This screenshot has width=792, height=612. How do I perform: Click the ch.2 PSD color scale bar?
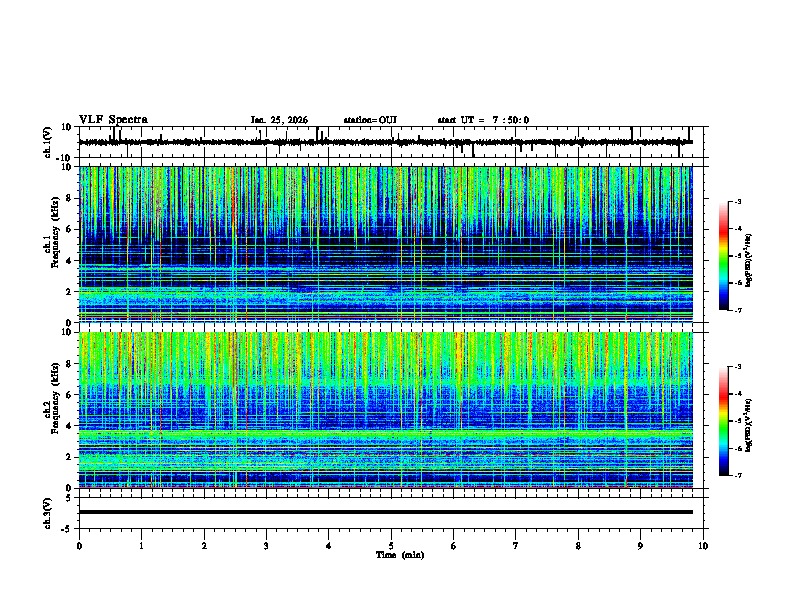(724, 421)
